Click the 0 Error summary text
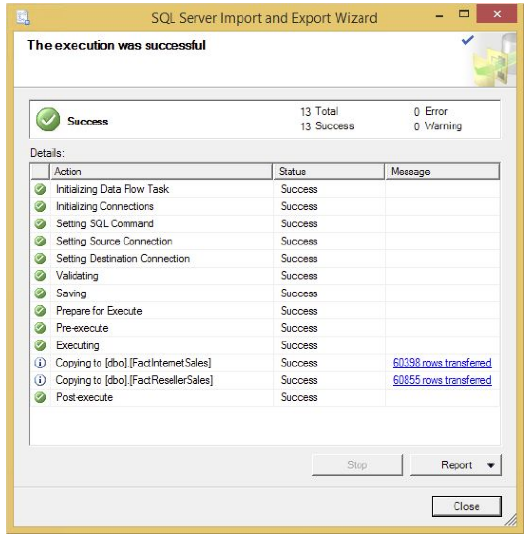Viewport: 527px width, 537px height. click(x=430, y=111)
